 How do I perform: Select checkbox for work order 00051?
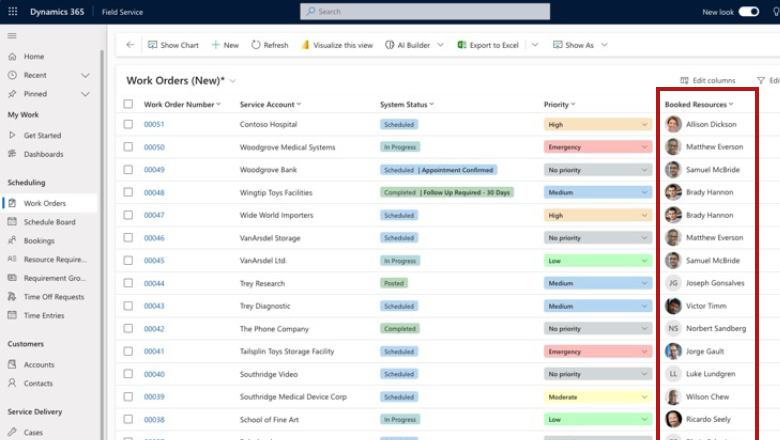(128, 124)
